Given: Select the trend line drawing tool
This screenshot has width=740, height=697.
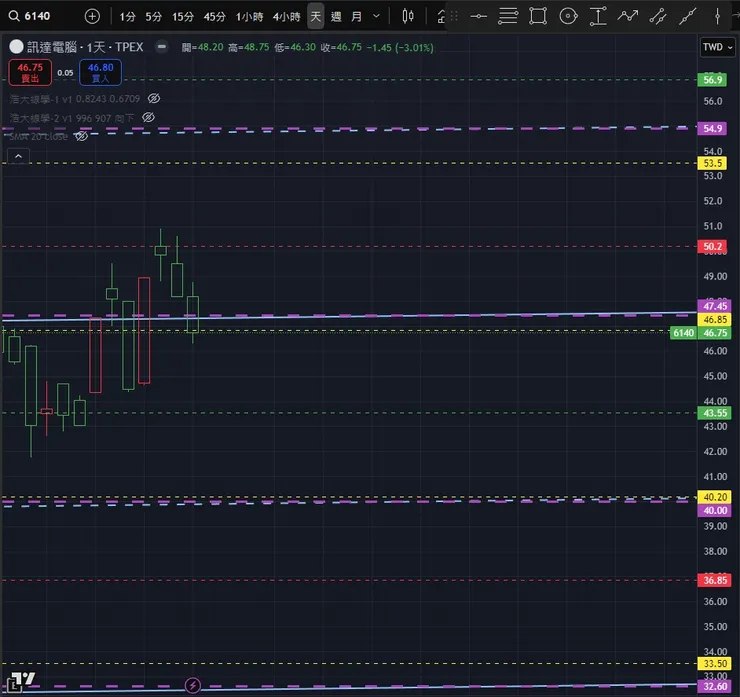Looking at the screenshot, I should click(688, 17).
